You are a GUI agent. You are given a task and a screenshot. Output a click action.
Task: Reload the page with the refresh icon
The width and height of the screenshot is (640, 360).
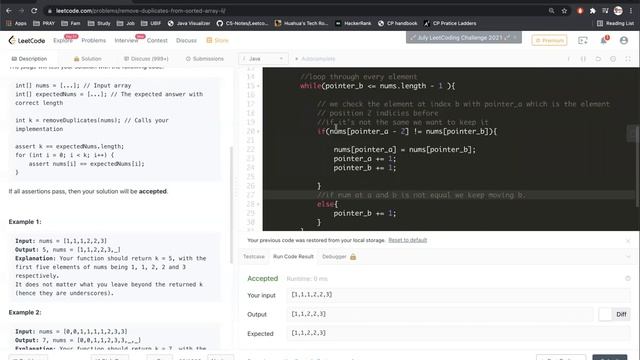click(34, 11)
